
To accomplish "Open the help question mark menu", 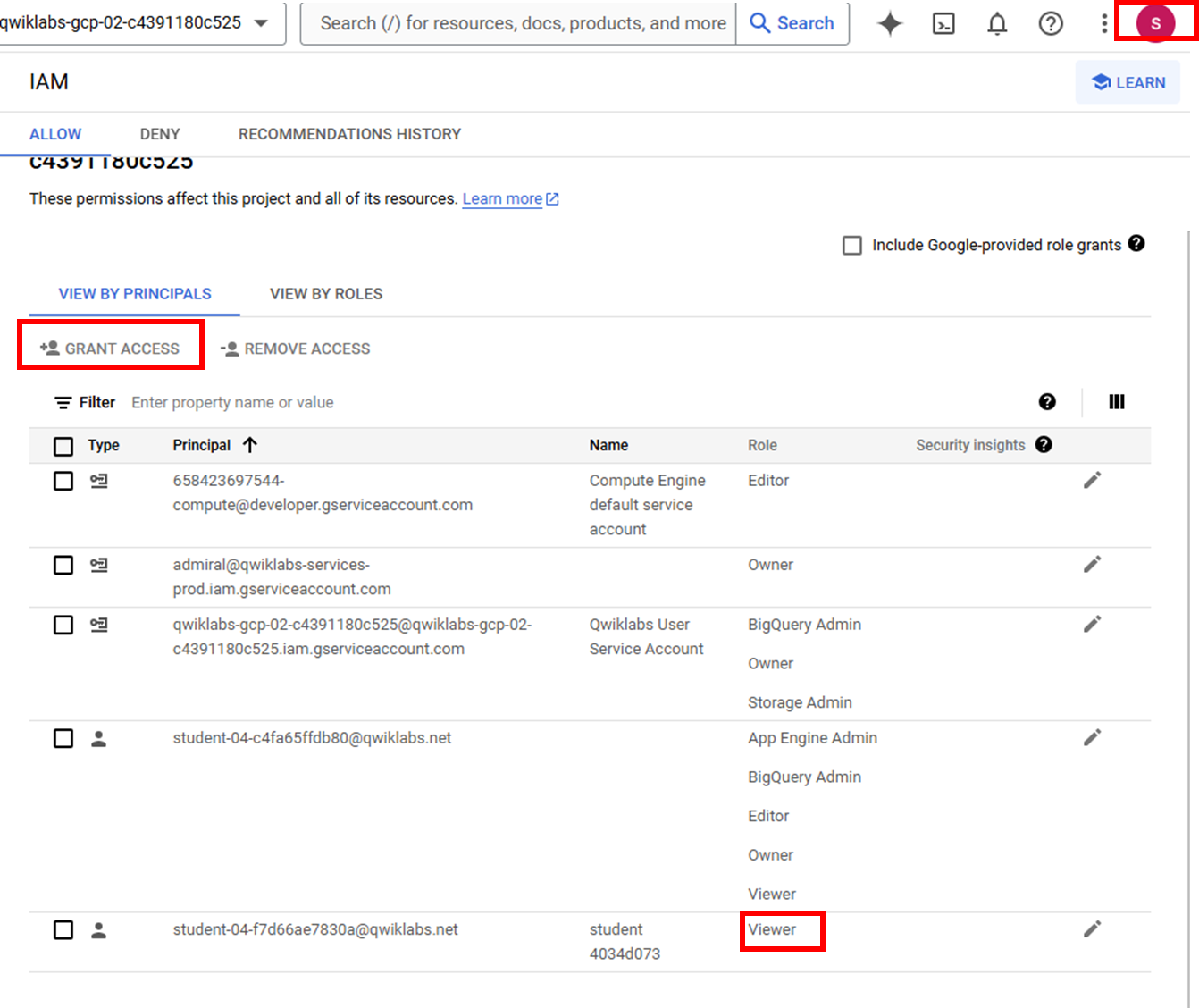I will [x=1051, y=23].
